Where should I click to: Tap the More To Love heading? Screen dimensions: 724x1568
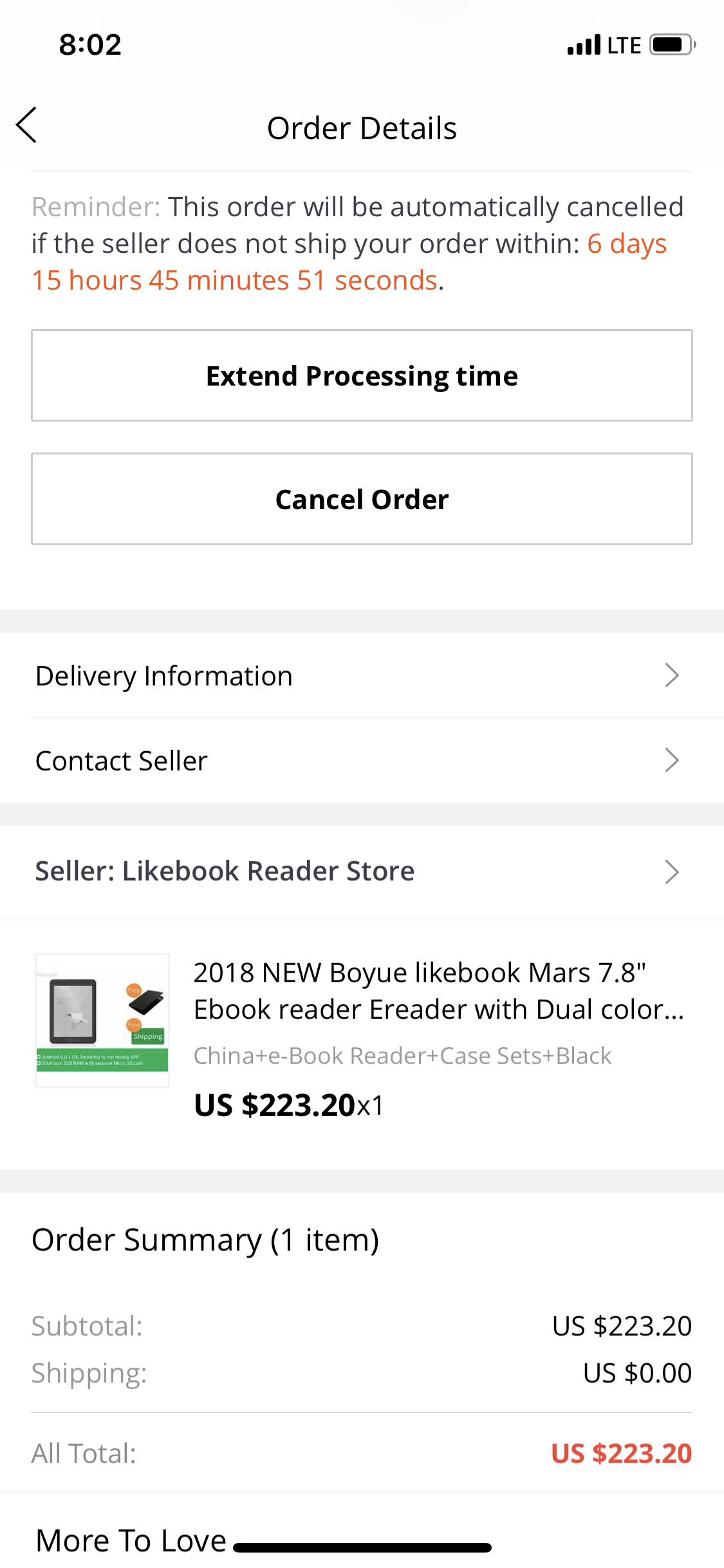tap(131, 1540)
